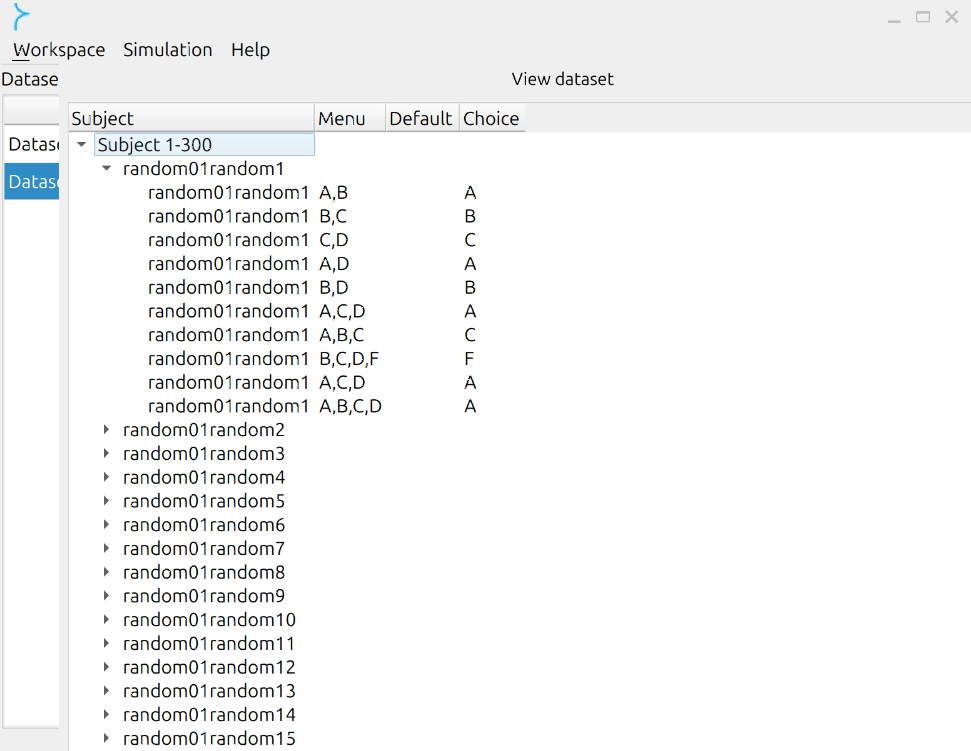
Task: Expand the random01random12 node
Action: click(107, 667)
